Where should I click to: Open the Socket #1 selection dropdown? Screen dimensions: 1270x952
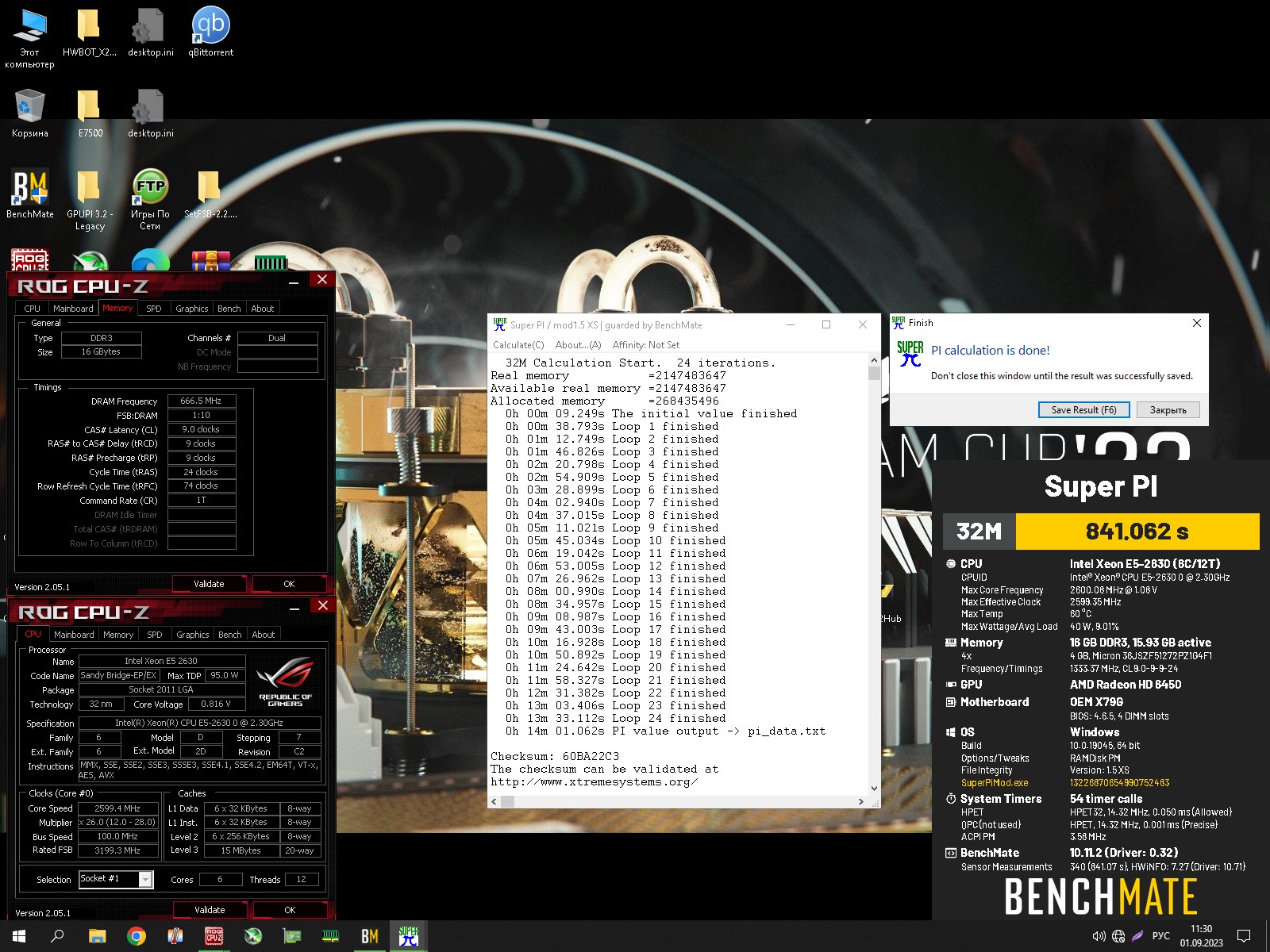point(116,879)
